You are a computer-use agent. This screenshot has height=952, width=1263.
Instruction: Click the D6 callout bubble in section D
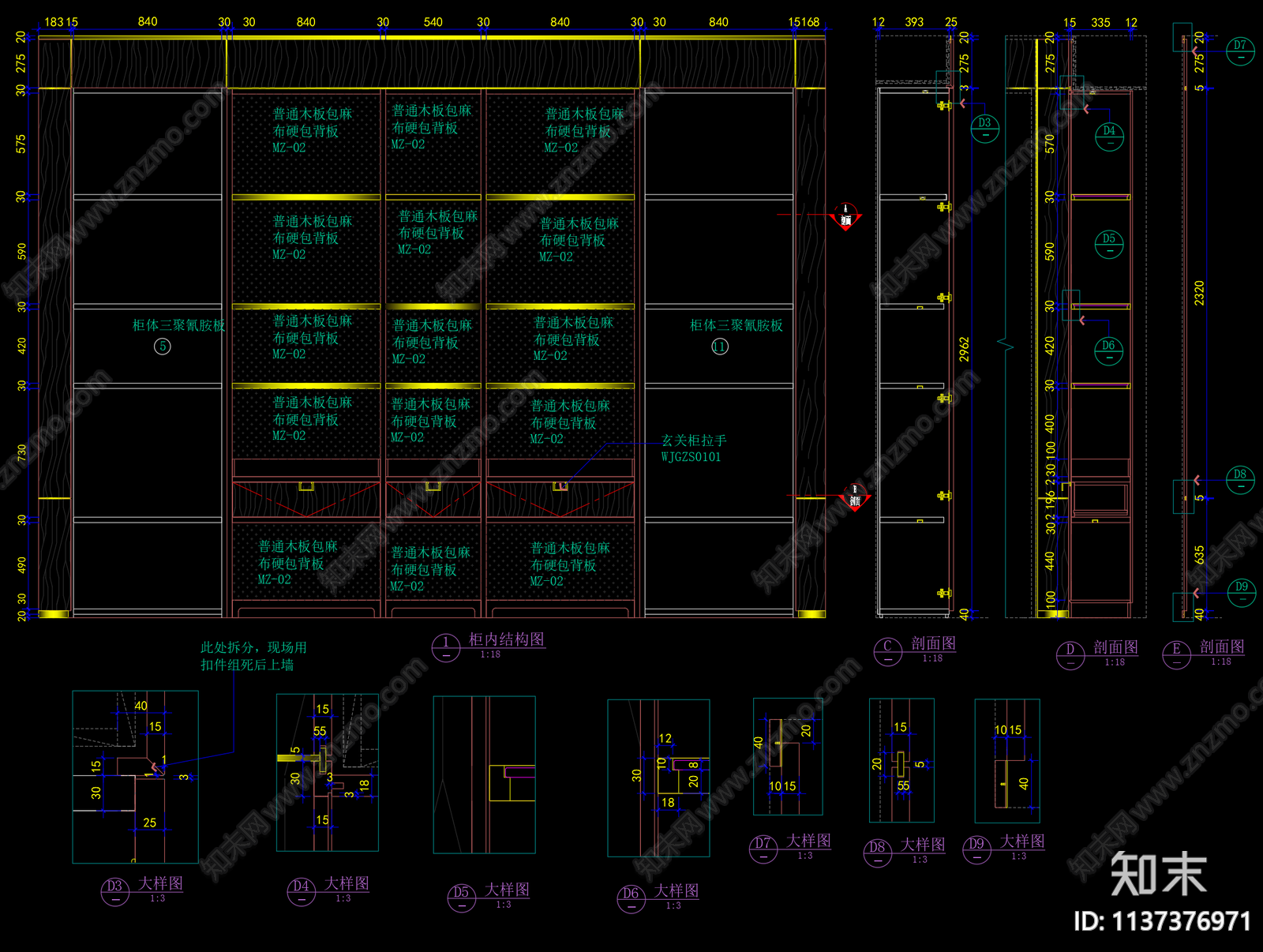(x=1109, y=350)
